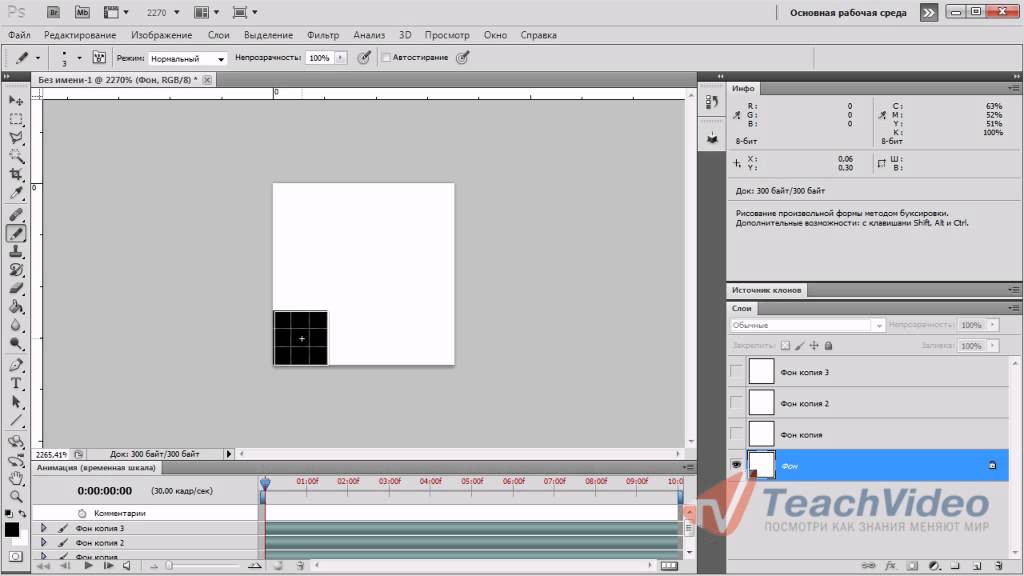Open the Режим blending mode dropdown
Viewport: 1024px width, 576px height.
(188, 59)
